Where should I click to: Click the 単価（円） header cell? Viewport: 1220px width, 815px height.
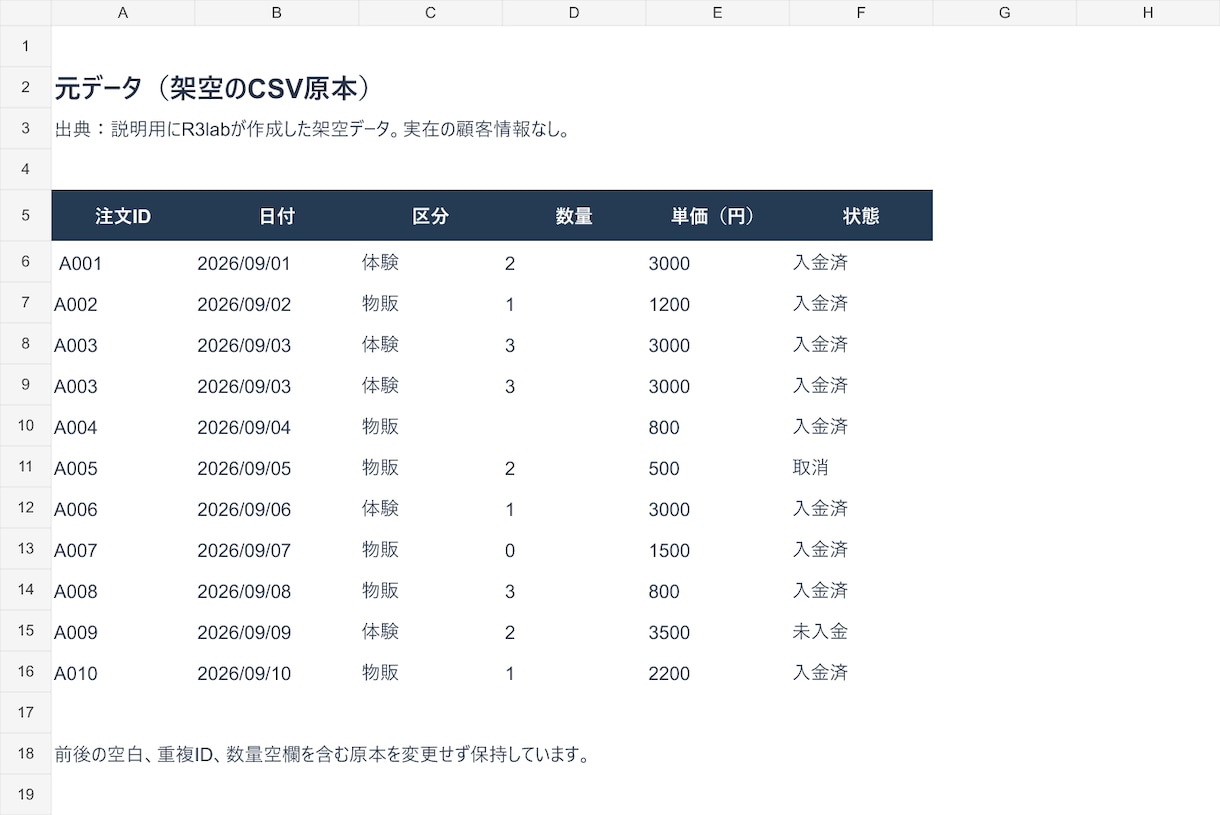point(718,215)
